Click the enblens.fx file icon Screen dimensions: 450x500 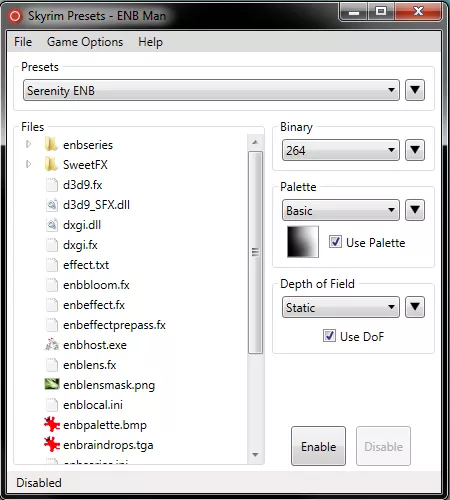click(52, 365)
